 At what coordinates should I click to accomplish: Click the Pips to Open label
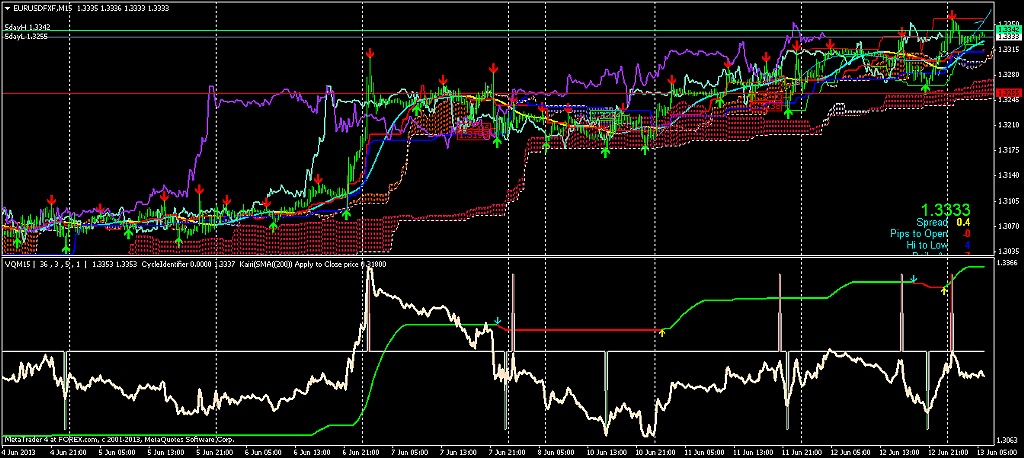918,234
